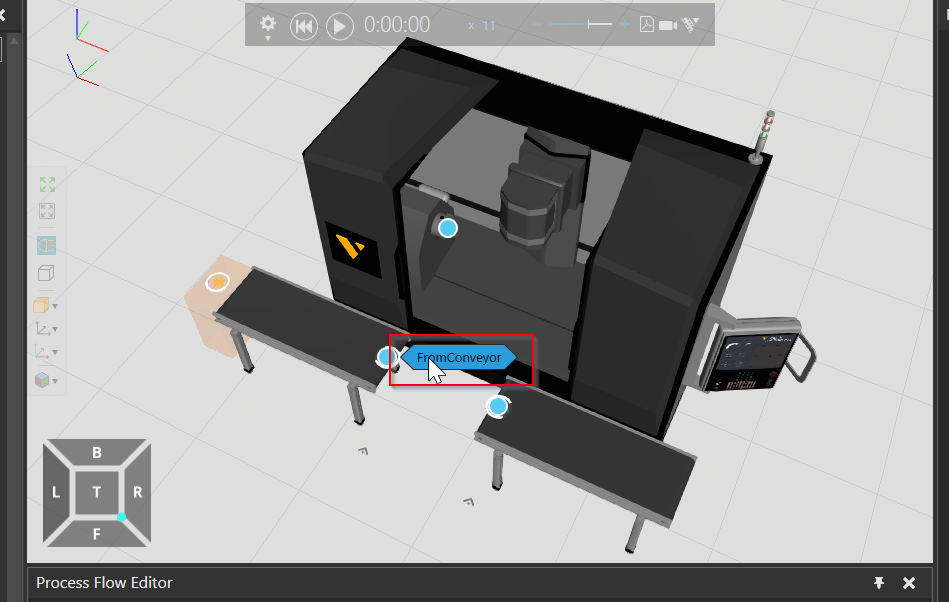949x602 pixels.
Task: Click the gray Fill Selected icon
Action: pyautogui.click(x=47, y=211)
